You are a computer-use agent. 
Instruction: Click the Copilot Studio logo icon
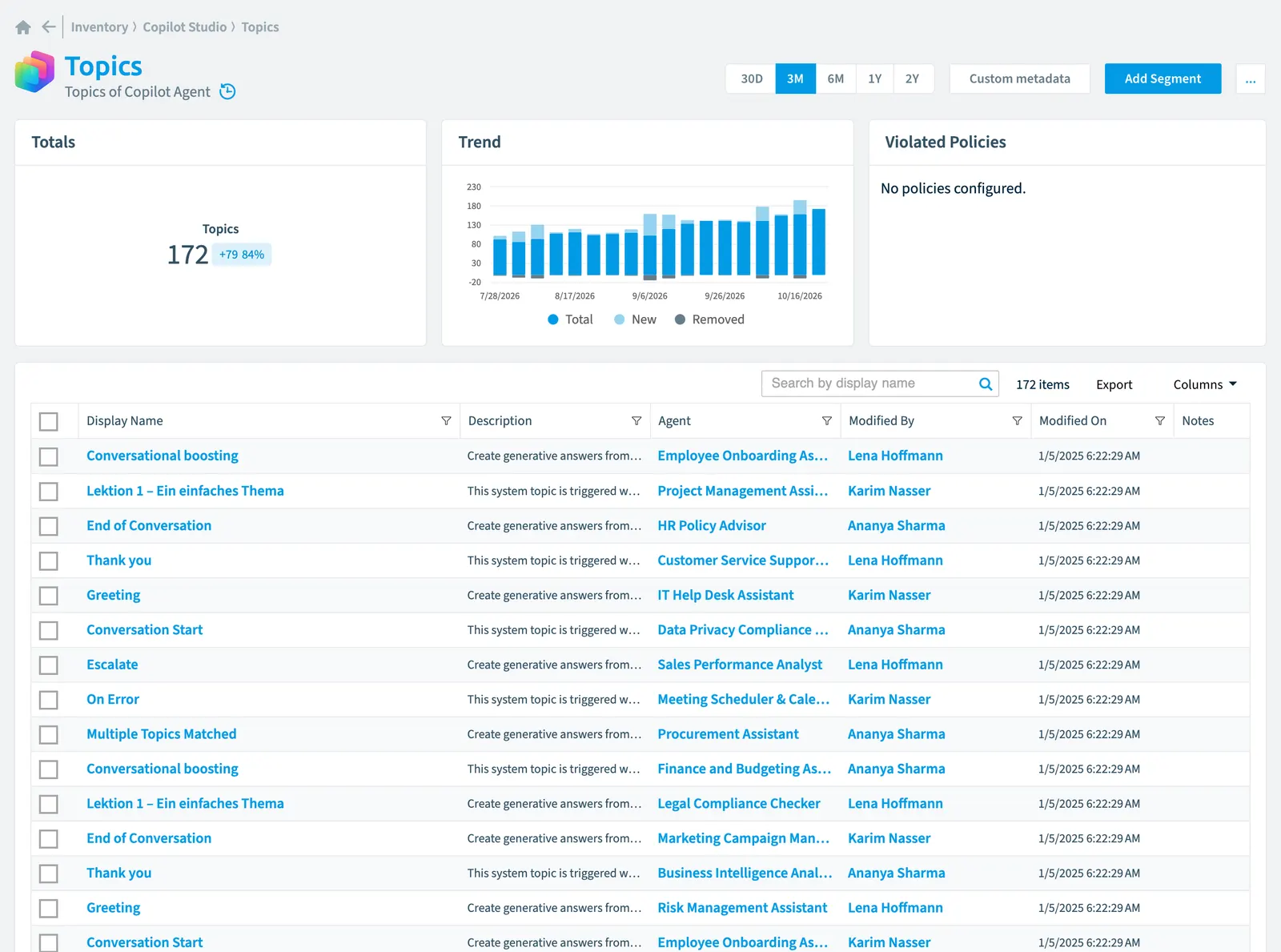tap(34, 72)
